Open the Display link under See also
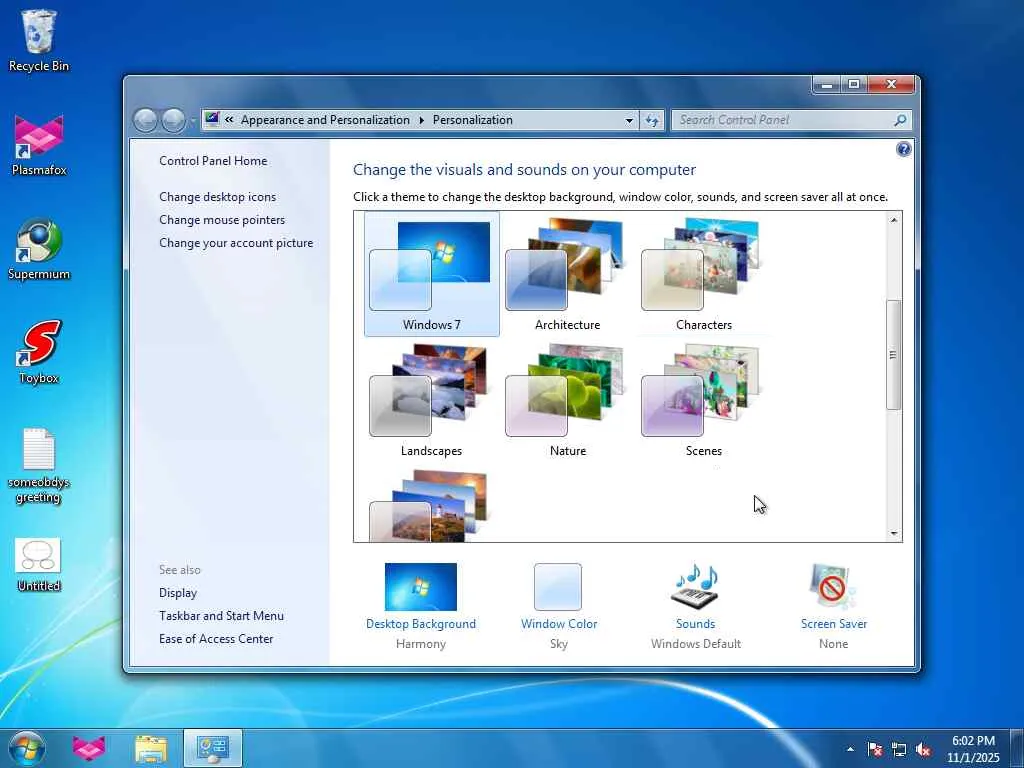1024x768 pixels. [x=178, y=593]
